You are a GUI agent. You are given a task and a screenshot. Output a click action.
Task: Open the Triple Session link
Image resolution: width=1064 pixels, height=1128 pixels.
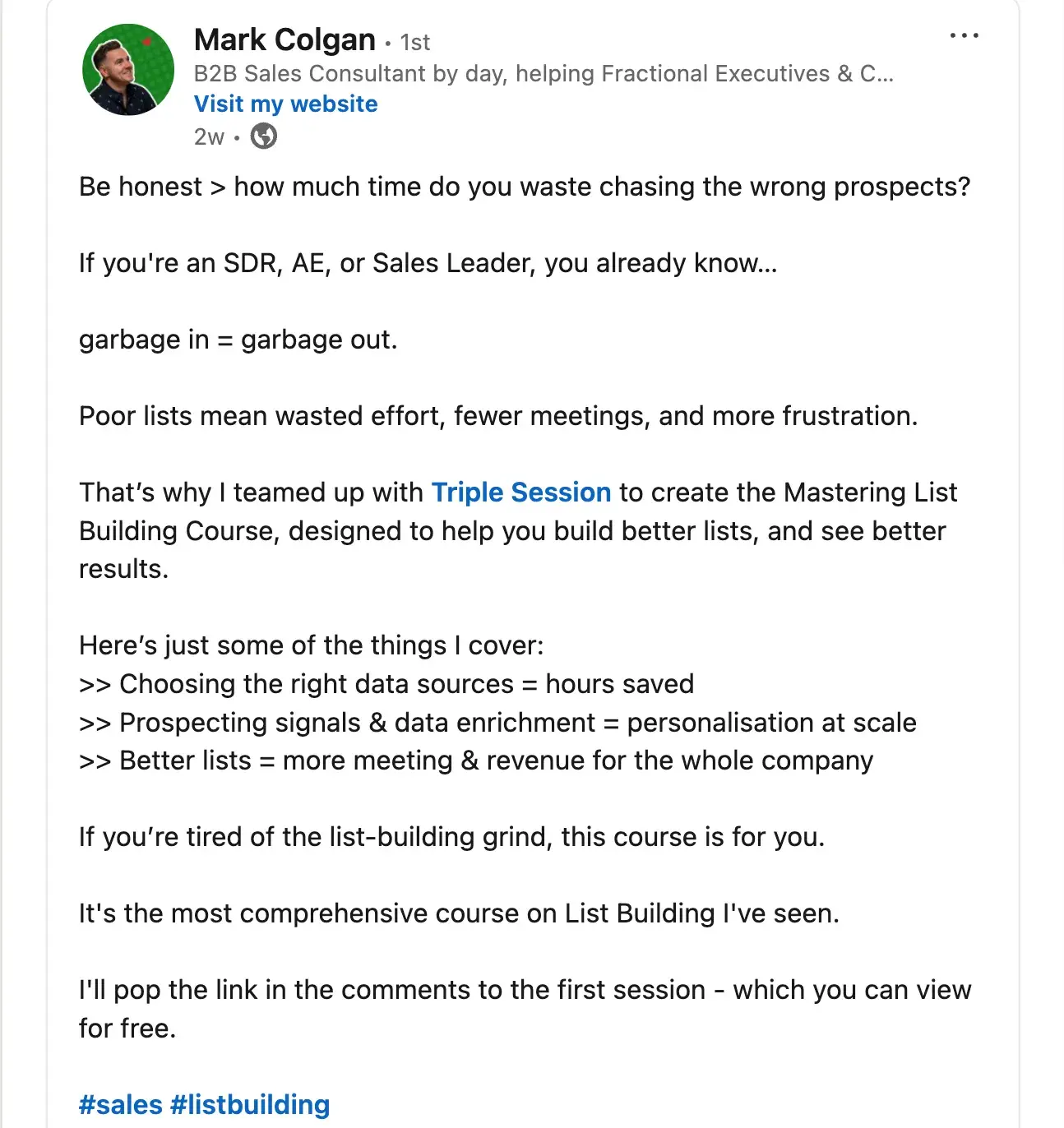pyautogui.click(x=520, y=492)
